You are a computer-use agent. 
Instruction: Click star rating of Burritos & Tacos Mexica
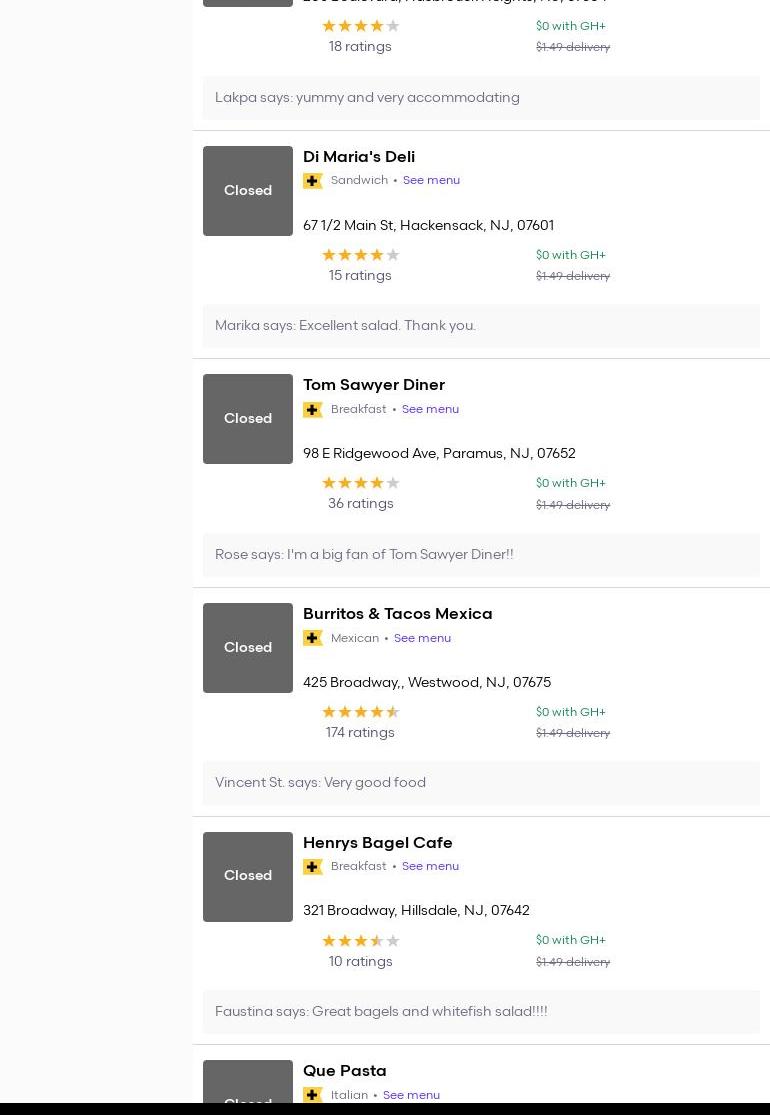tap(360, 712)
